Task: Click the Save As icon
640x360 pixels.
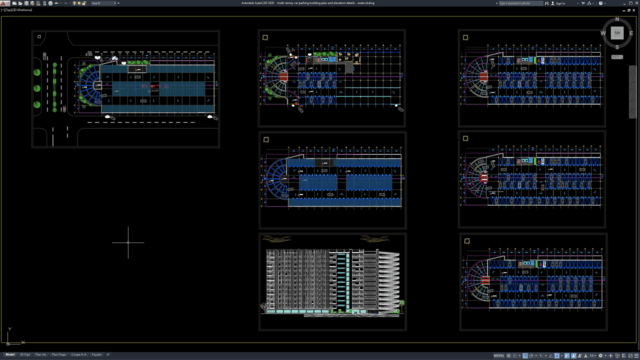Action: [x=32, y=3]
